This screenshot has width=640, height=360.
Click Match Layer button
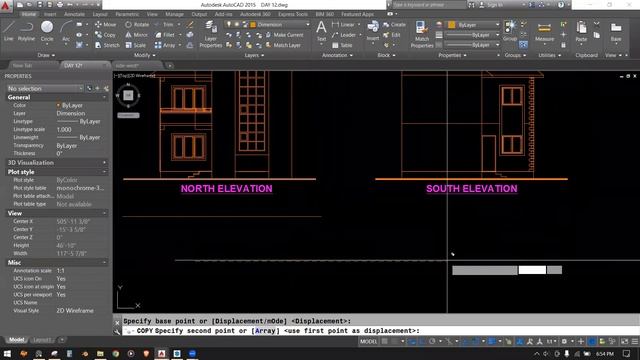tap(283, 45)
